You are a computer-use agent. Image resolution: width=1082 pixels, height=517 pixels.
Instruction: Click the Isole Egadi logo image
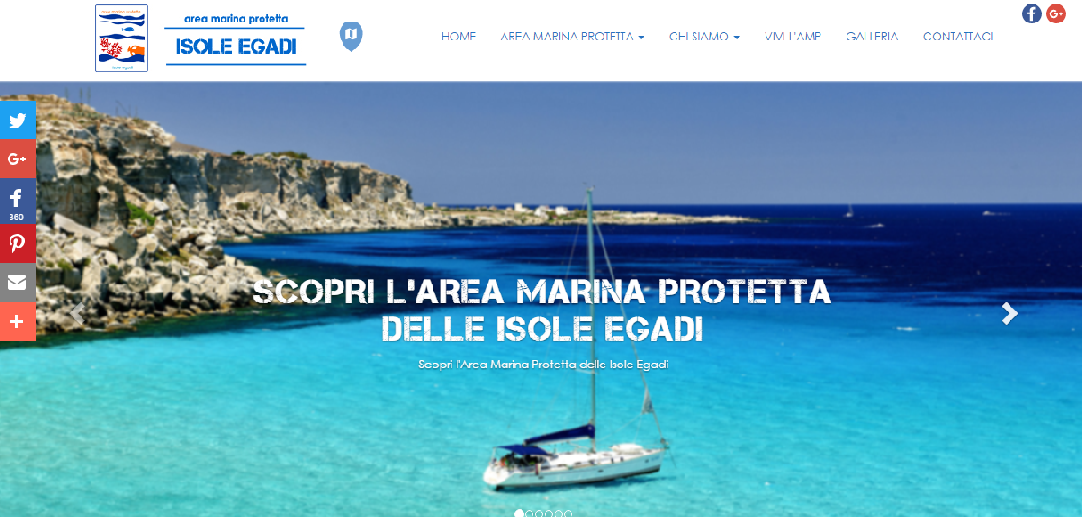[x=201, y=38]
